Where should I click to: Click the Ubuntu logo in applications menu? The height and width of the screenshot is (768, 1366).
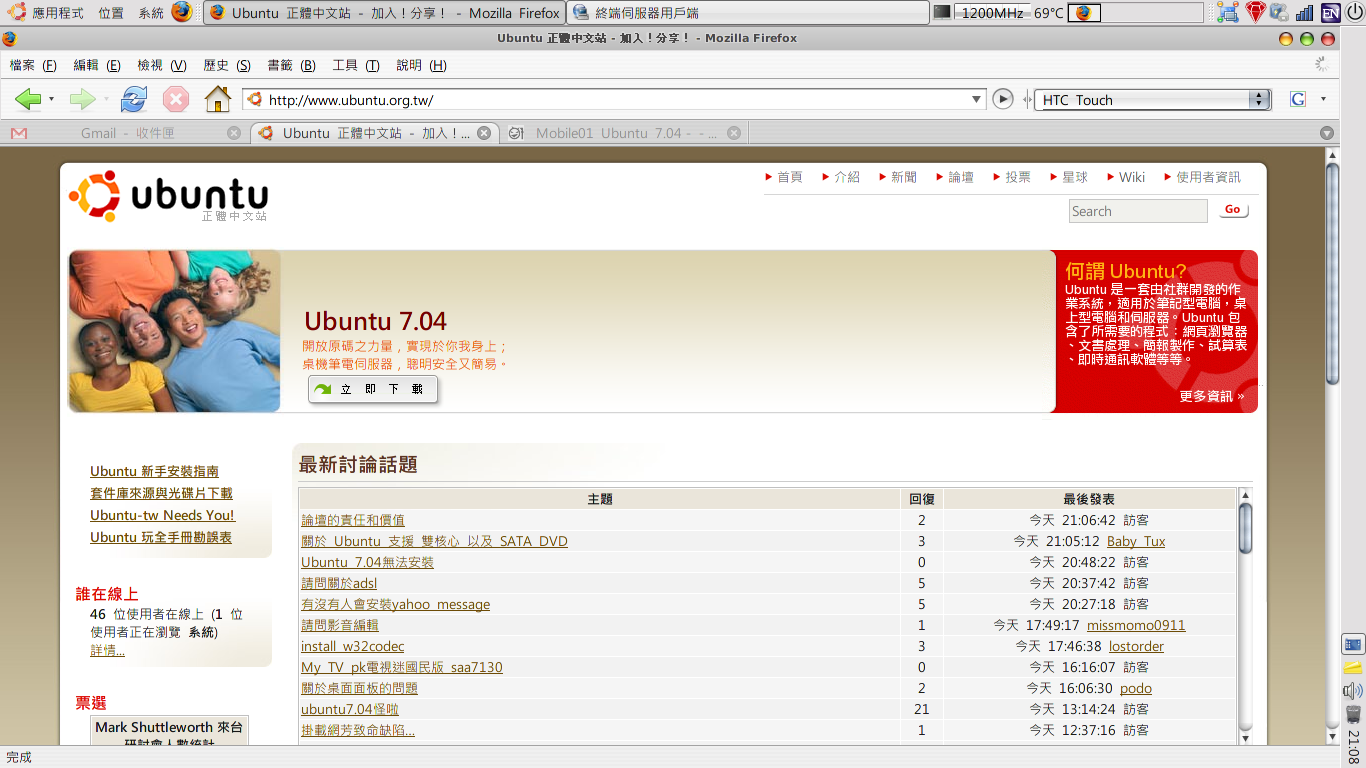[17, 12]
